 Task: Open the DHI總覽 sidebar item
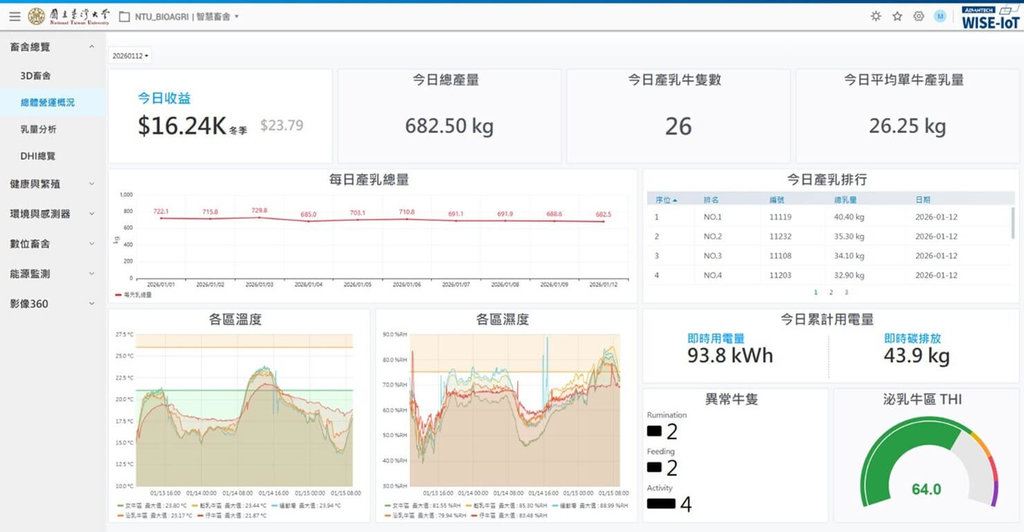[x=38, y=156]
